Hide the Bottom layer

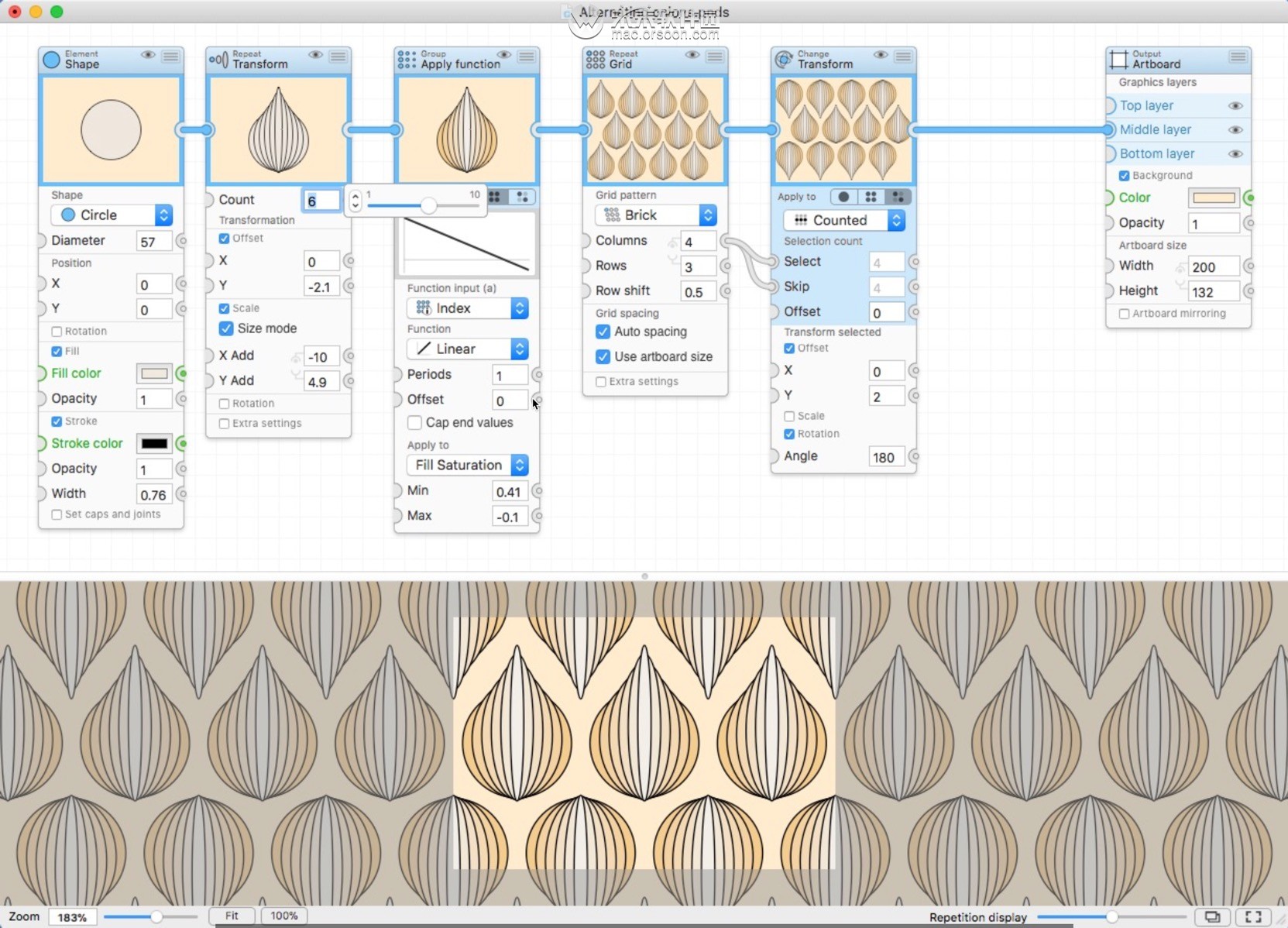click(1235, 153)
